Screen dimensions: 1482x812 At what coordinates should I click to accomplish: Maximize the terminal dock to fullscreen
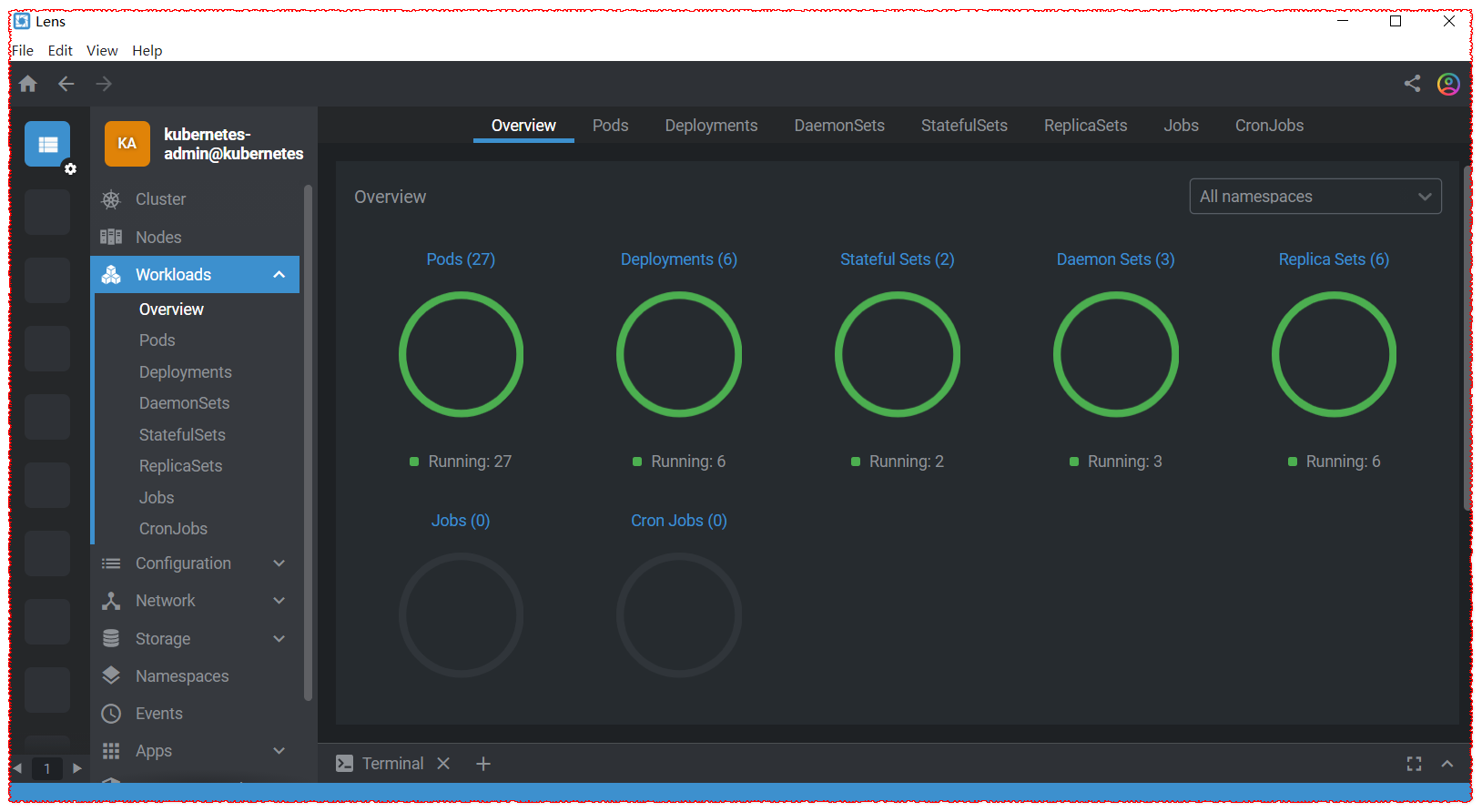point(1414,764)
